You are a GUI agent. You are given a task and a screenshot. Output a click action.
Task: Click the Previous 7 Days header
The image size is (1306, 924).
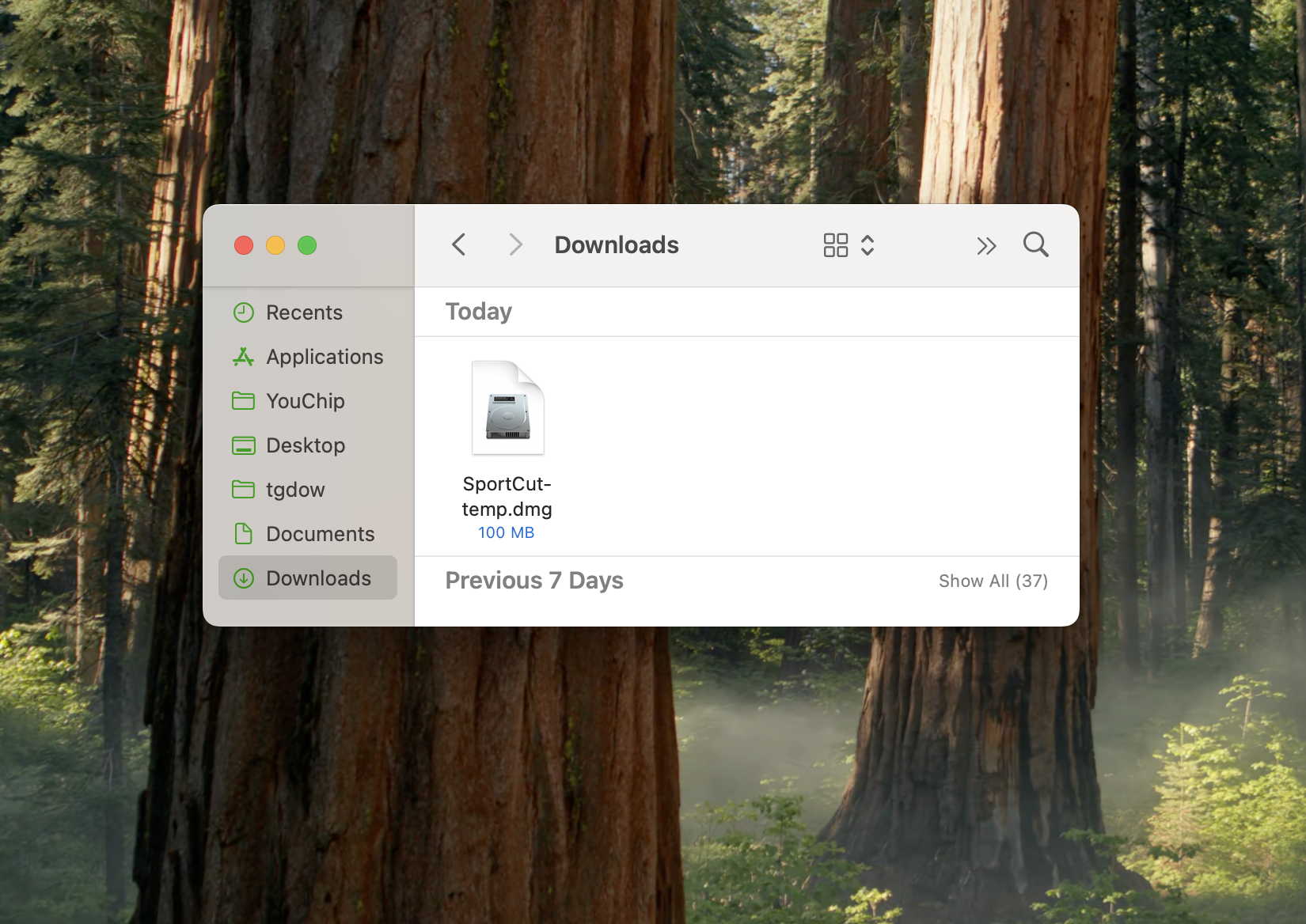pos(534,581)
